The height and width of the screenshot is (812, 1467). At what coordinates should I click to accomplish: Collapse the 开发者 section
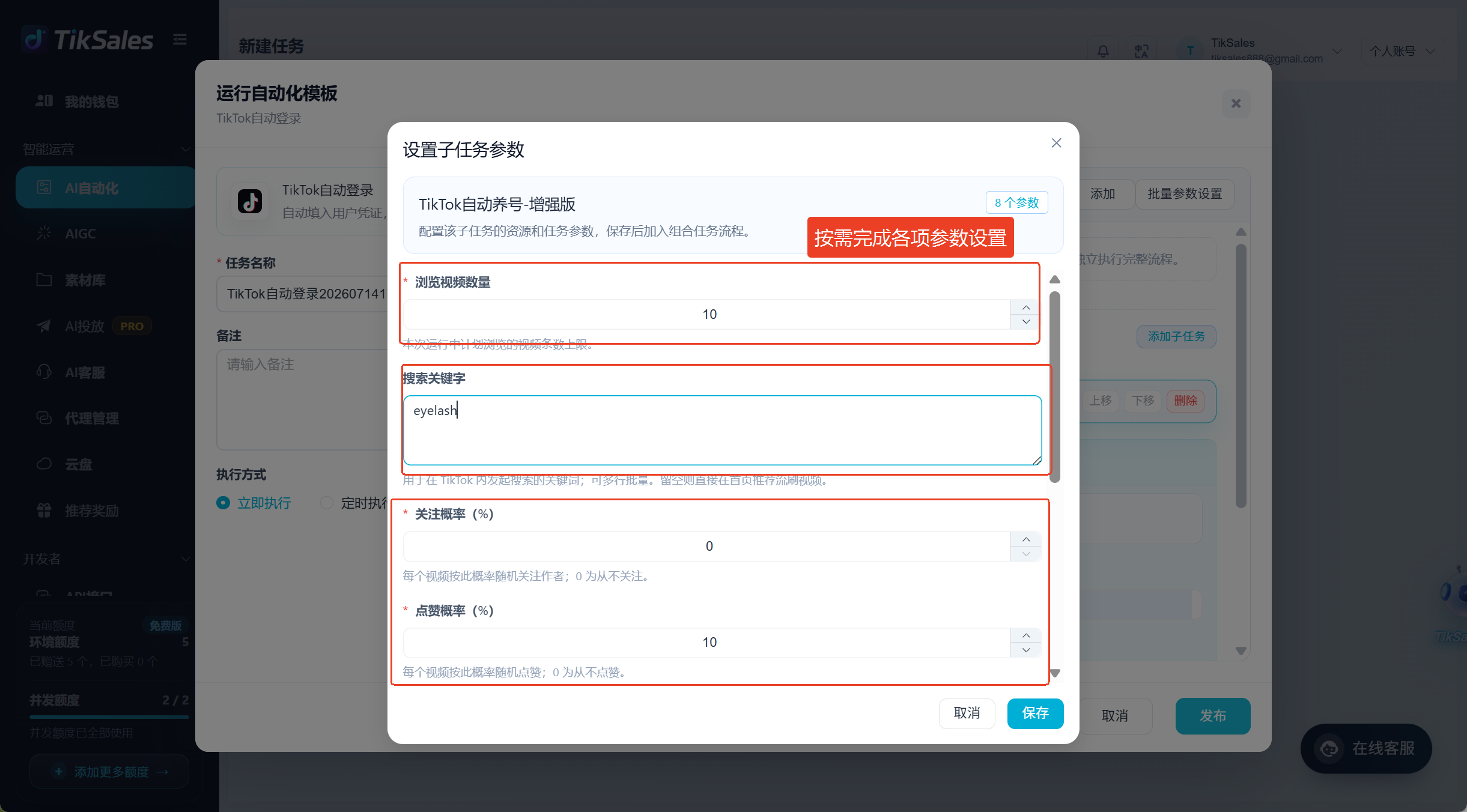(x=185, y=559)
